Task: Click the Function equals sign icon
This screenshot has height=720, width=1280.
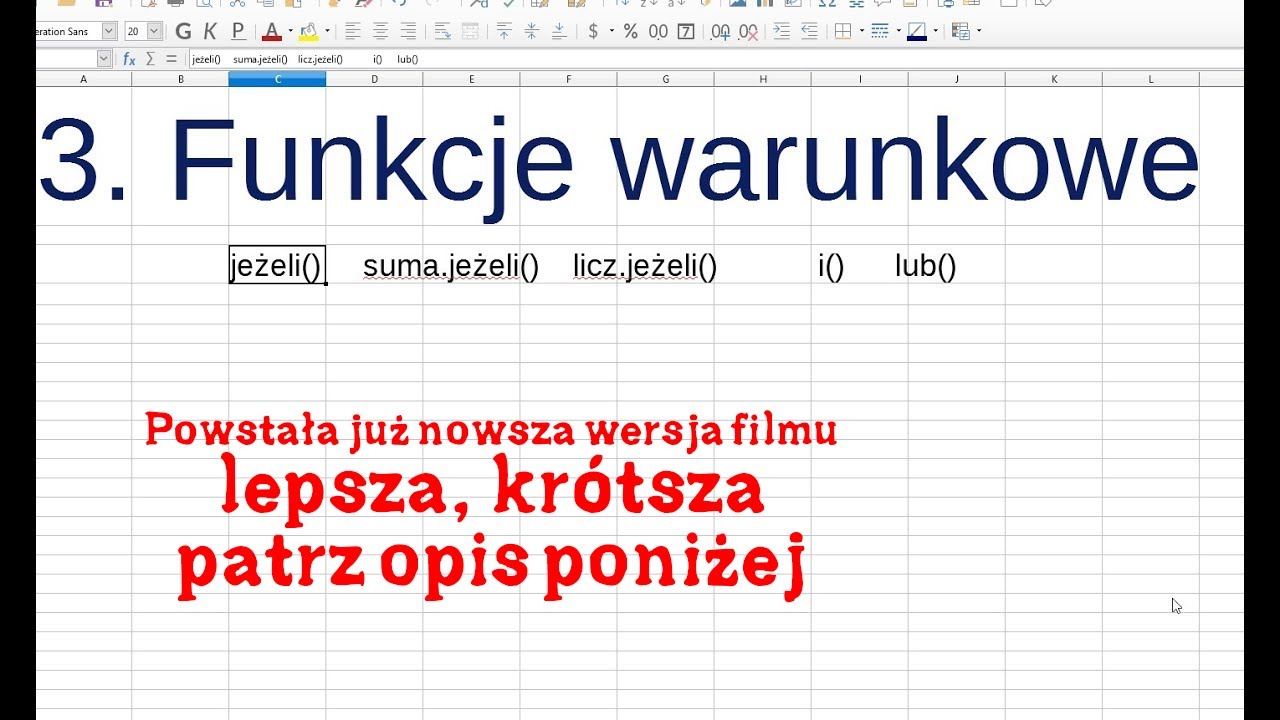Action: 171,59
